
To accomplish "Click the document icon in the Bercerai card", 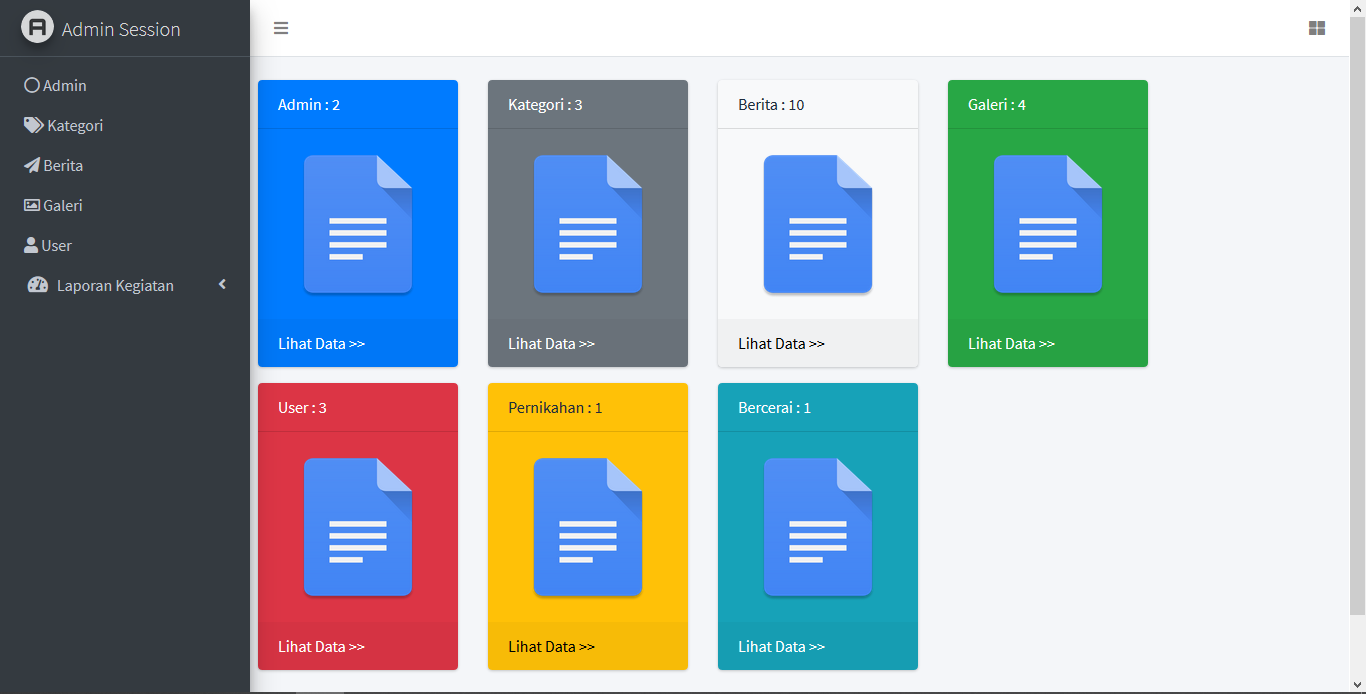I will [818, 527].
